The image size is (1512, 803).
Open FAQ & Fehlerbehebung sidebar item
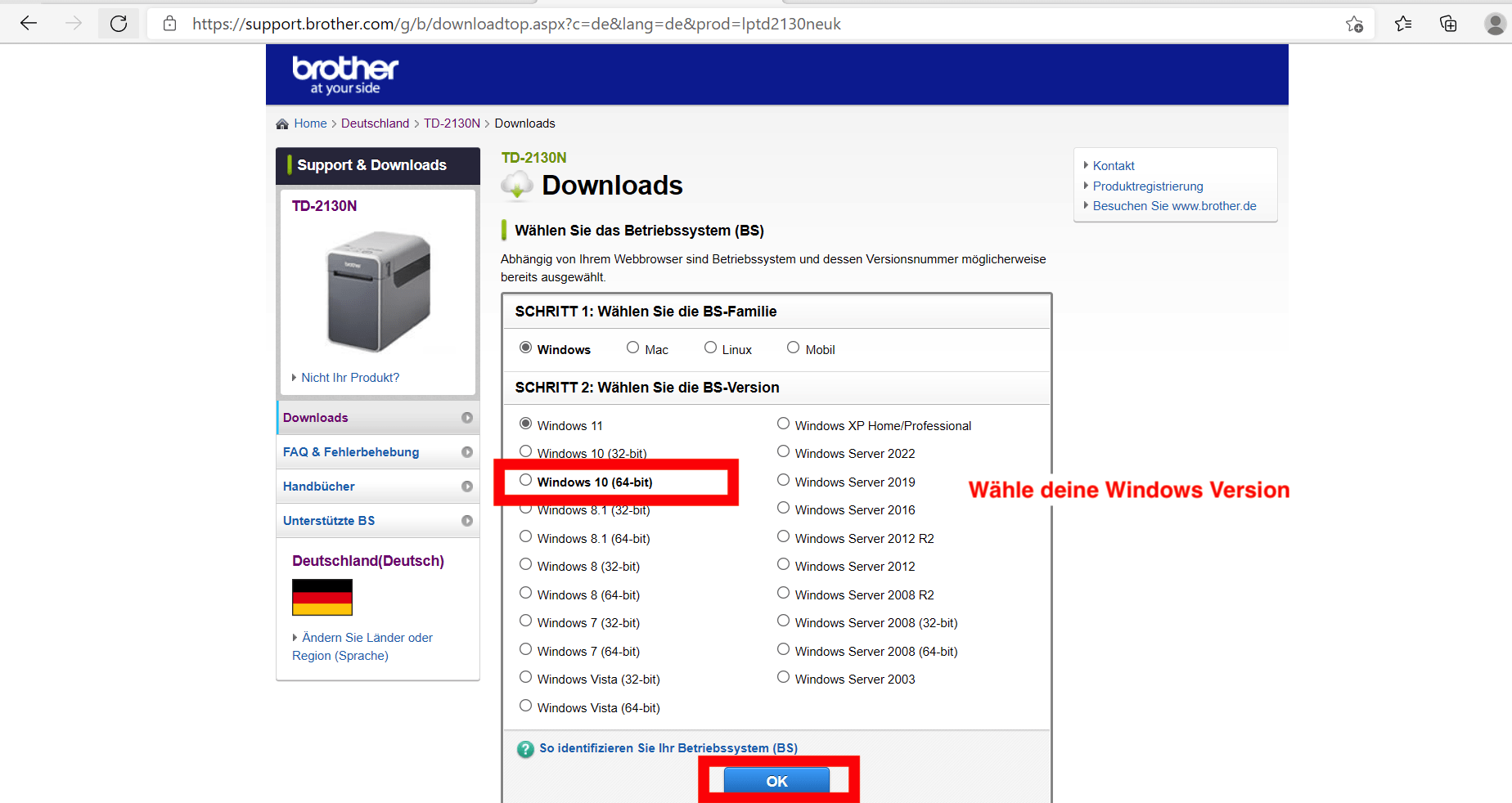pyautogui.click(x=378, y=452)
